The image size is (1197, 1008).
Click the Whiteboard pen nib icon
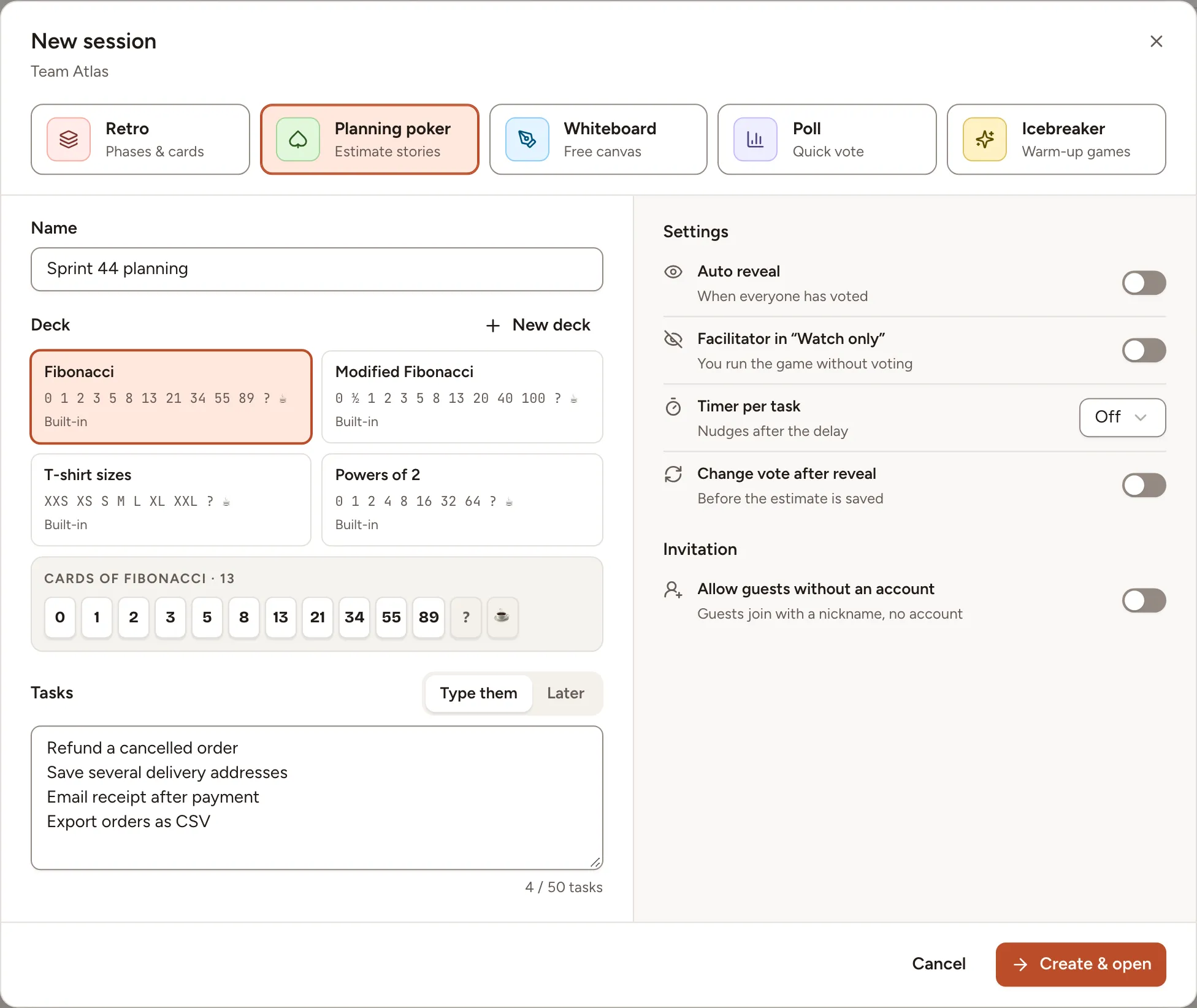tap(527, 140)
